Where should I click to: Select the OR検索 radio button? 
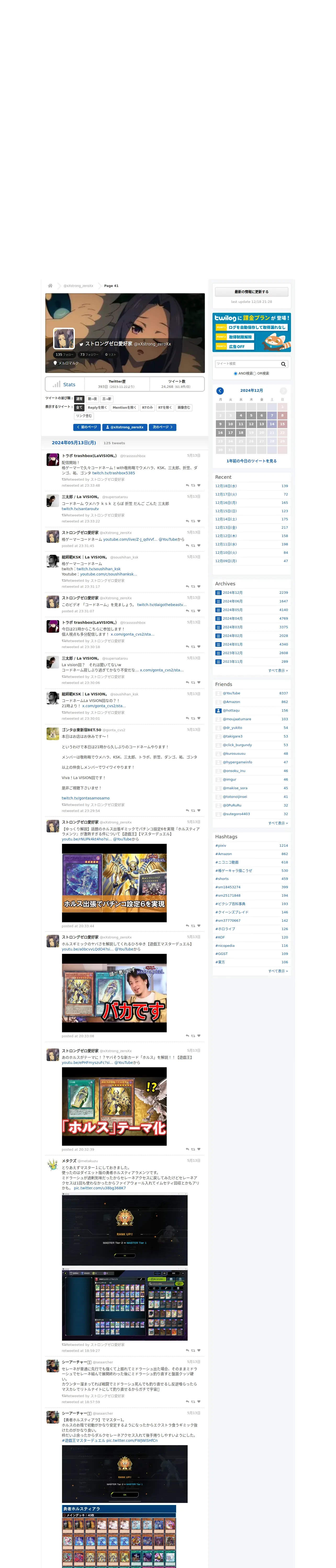coord(254,374)
